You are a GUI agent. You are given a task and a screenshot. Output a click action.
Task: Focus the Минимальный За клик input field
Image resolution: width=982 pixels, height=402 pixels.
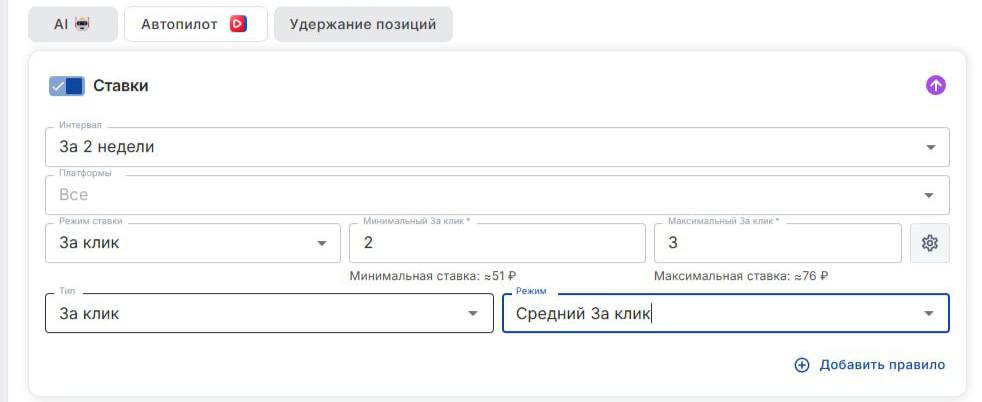pos(496,243)
